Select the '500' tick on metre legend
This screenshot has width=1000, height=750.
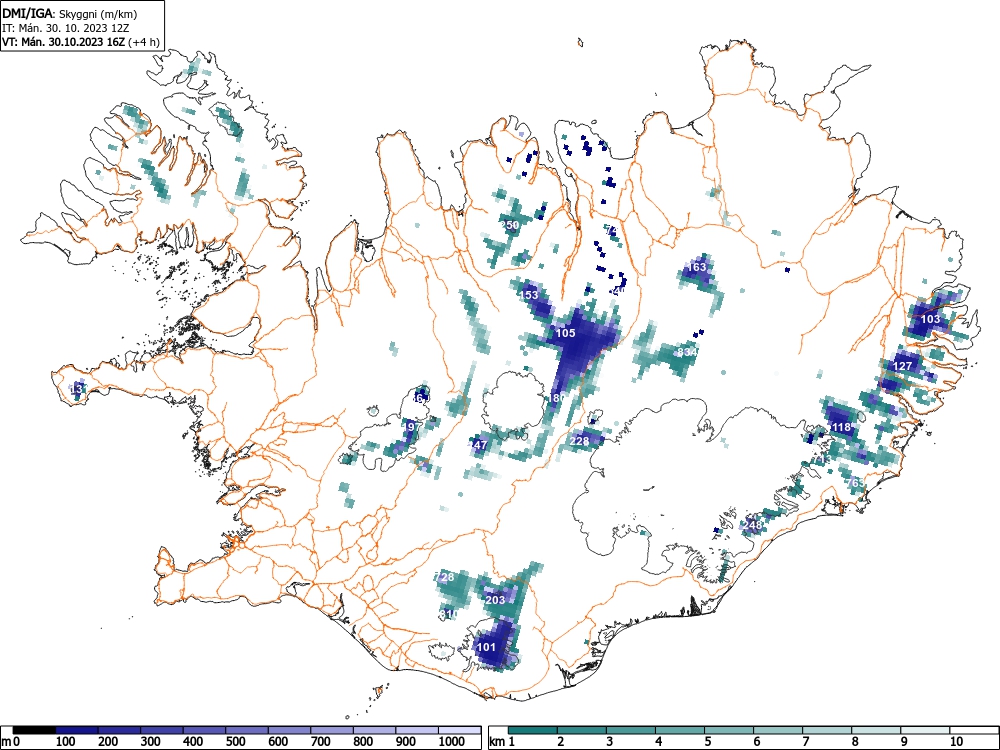pos(236,742)
